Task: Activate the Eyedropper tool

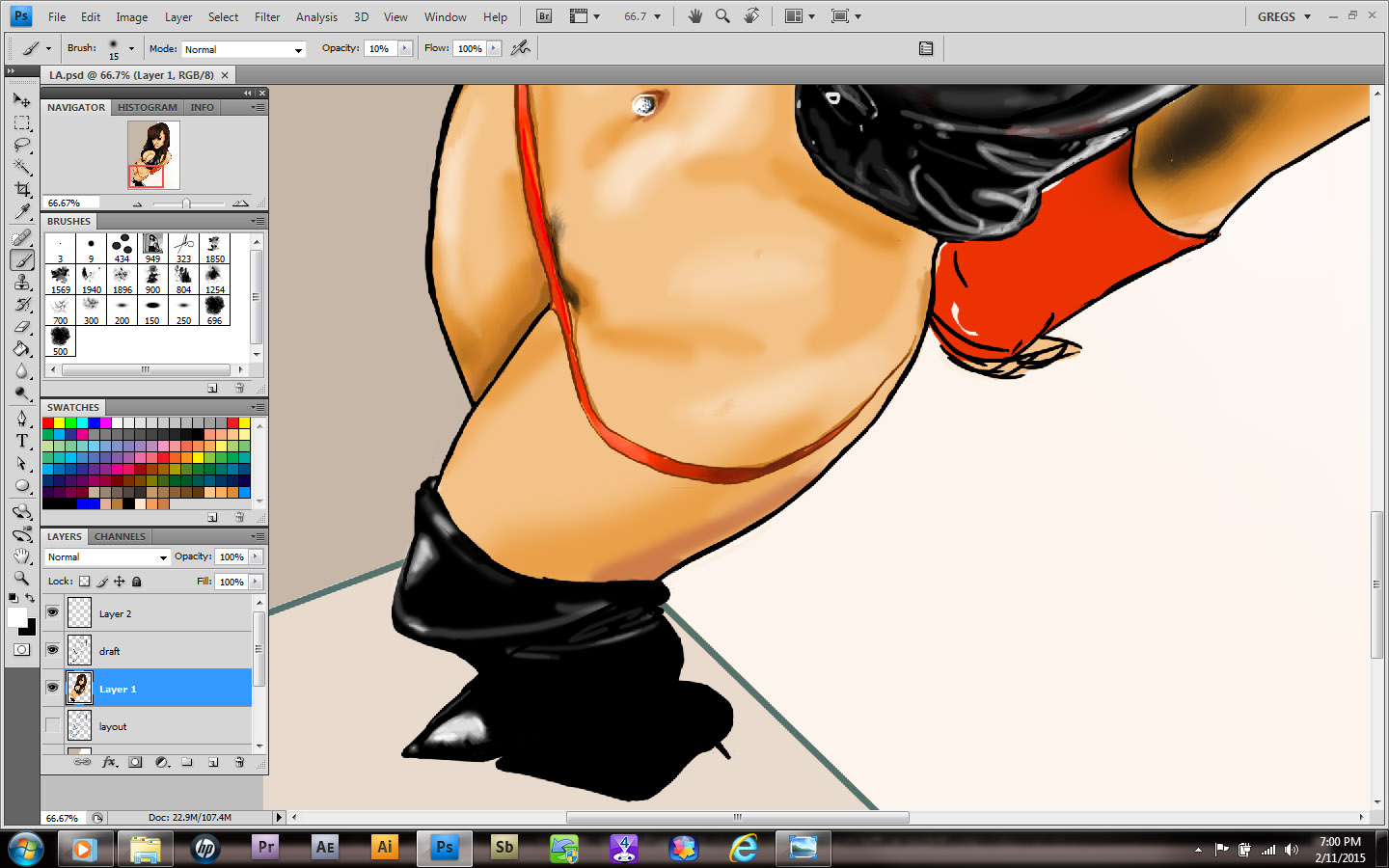Action: click(22, 212)
